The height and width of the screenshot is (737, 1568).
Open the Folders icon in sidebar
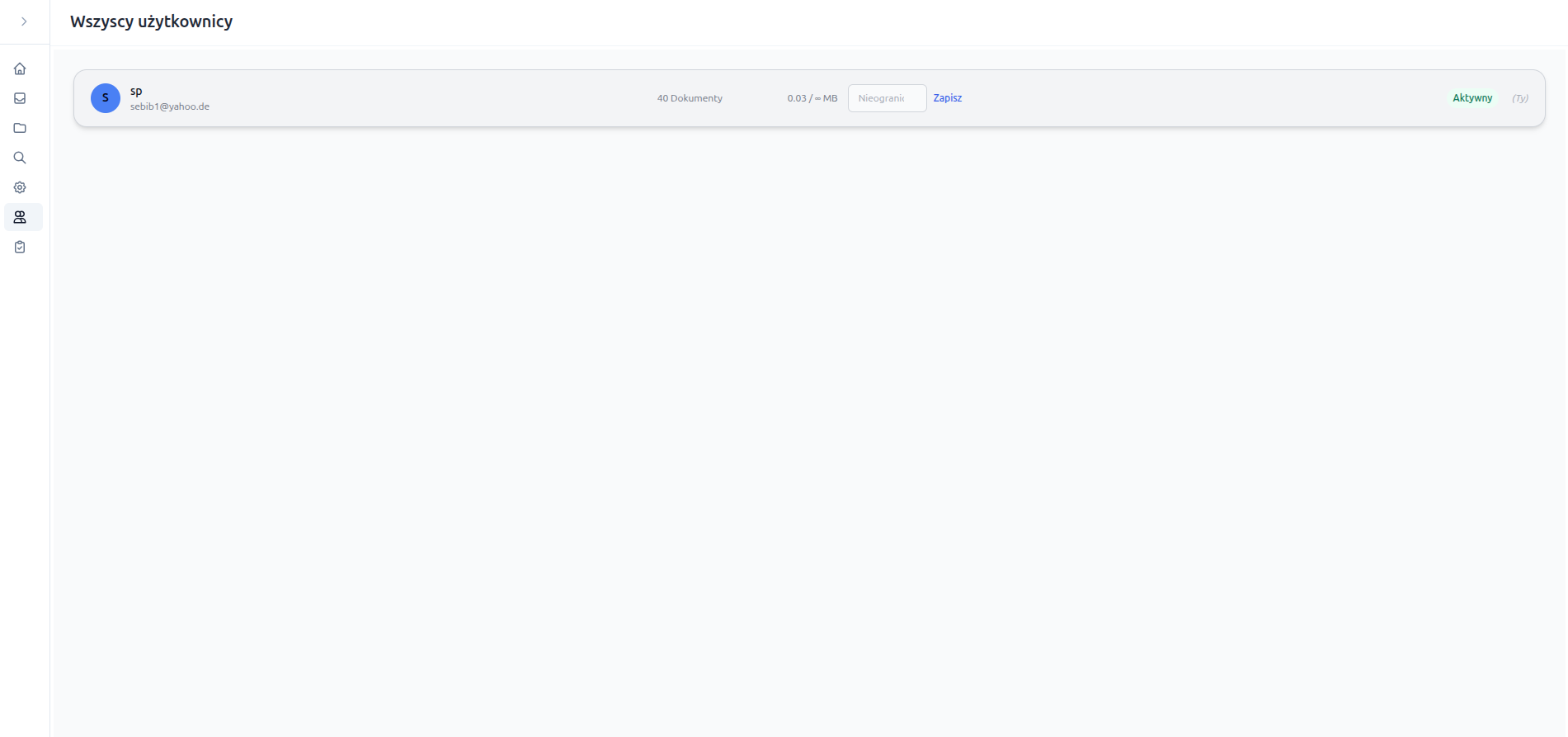click(x=20, y=128)
